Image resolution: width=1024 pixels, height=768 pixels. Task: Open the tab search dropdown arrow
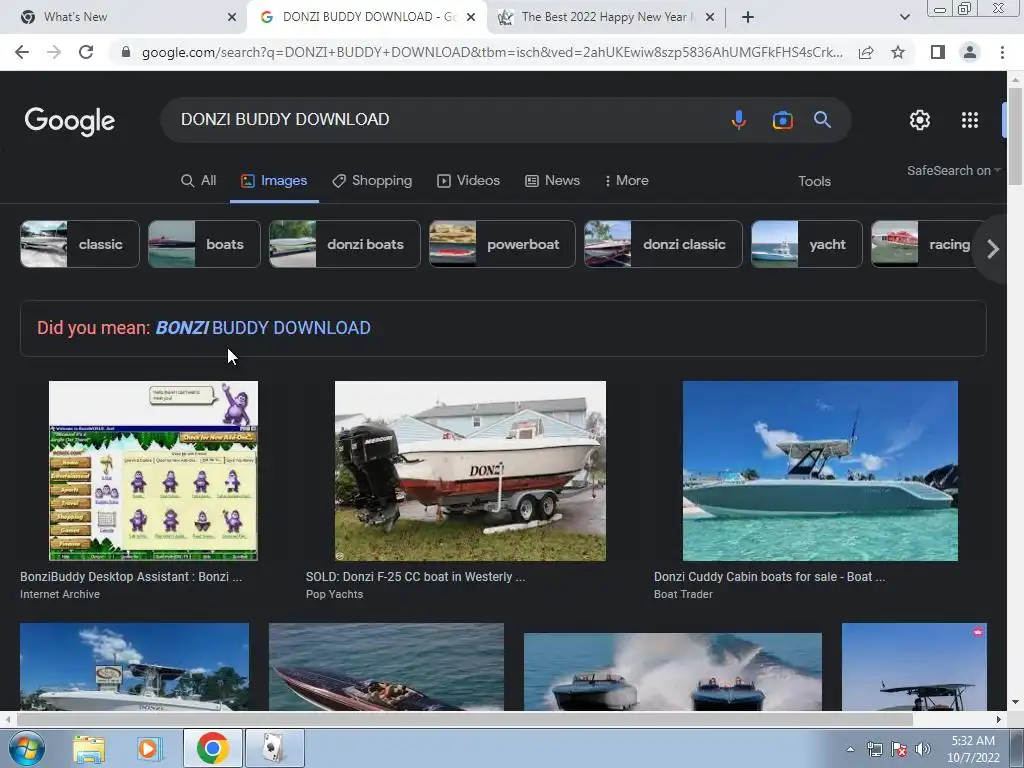point(904,17)
